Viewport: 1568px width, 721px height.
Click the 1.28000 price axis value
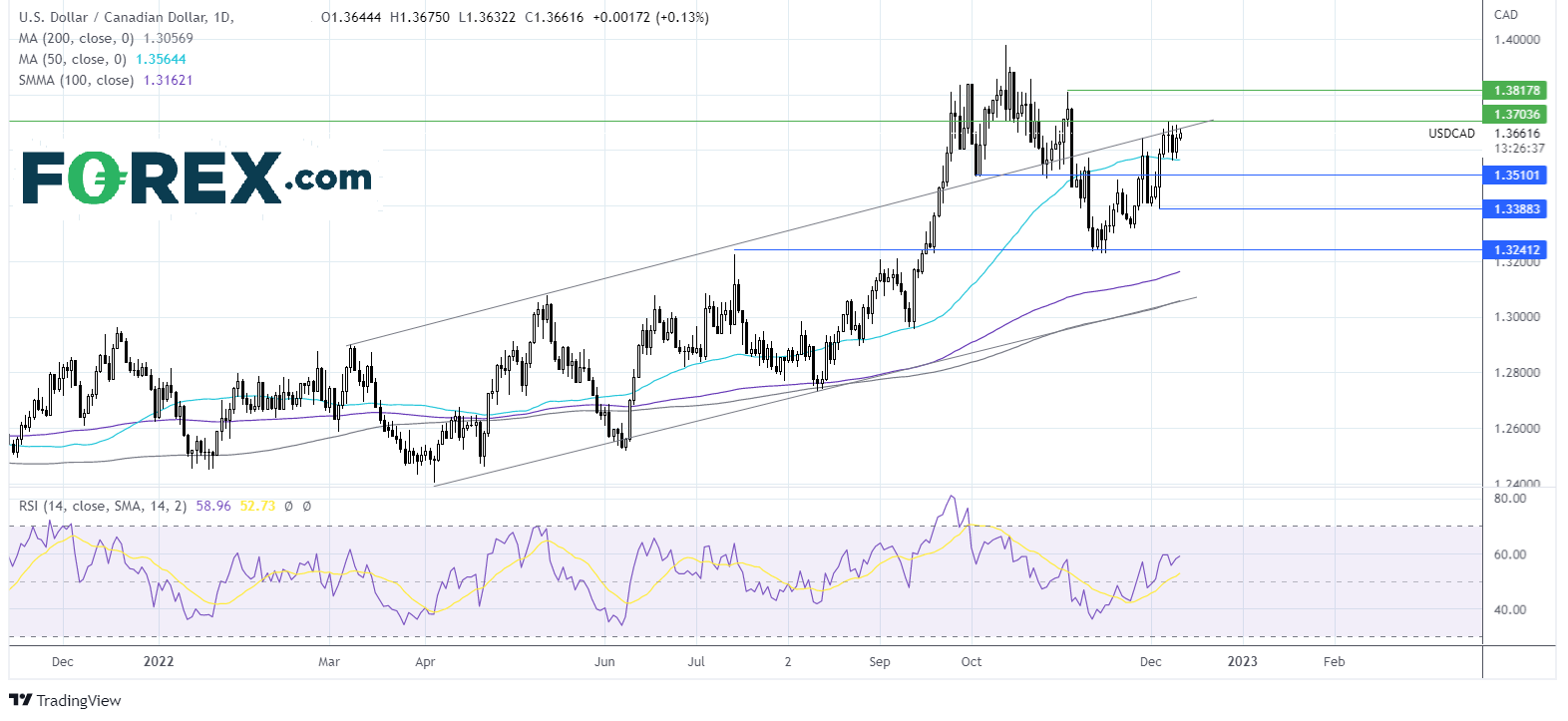(x=1517, y=373)
